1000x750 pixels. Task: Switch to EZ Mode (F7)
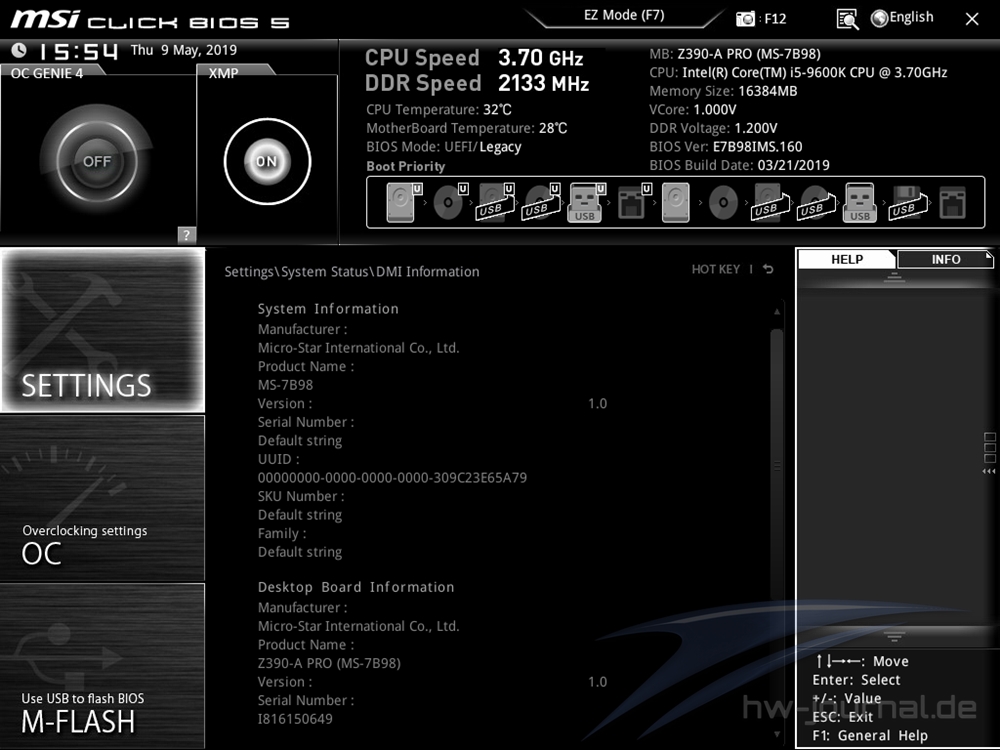point(624,15)
